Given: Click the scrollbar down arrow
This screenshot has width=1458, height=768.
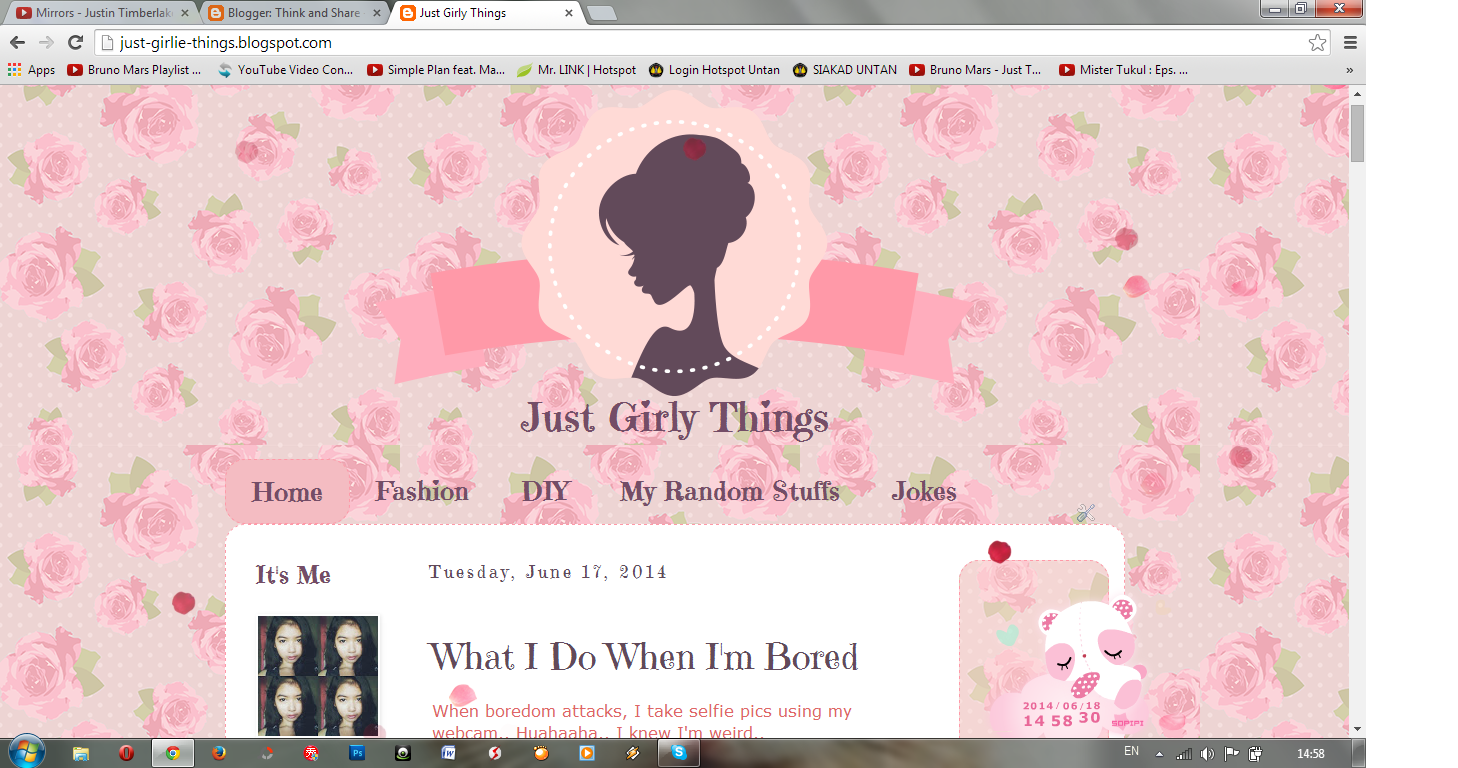Looking at the screenshot, I should pyautogui.click(x=1357, y=729).
